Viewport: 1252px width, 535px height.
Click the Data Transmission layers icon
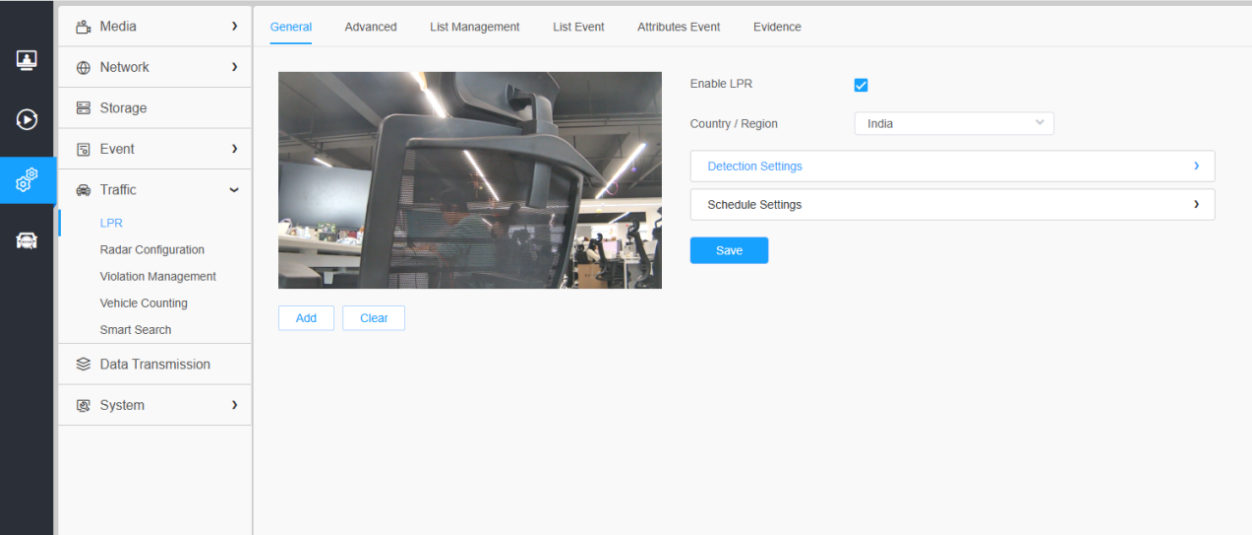83,364
